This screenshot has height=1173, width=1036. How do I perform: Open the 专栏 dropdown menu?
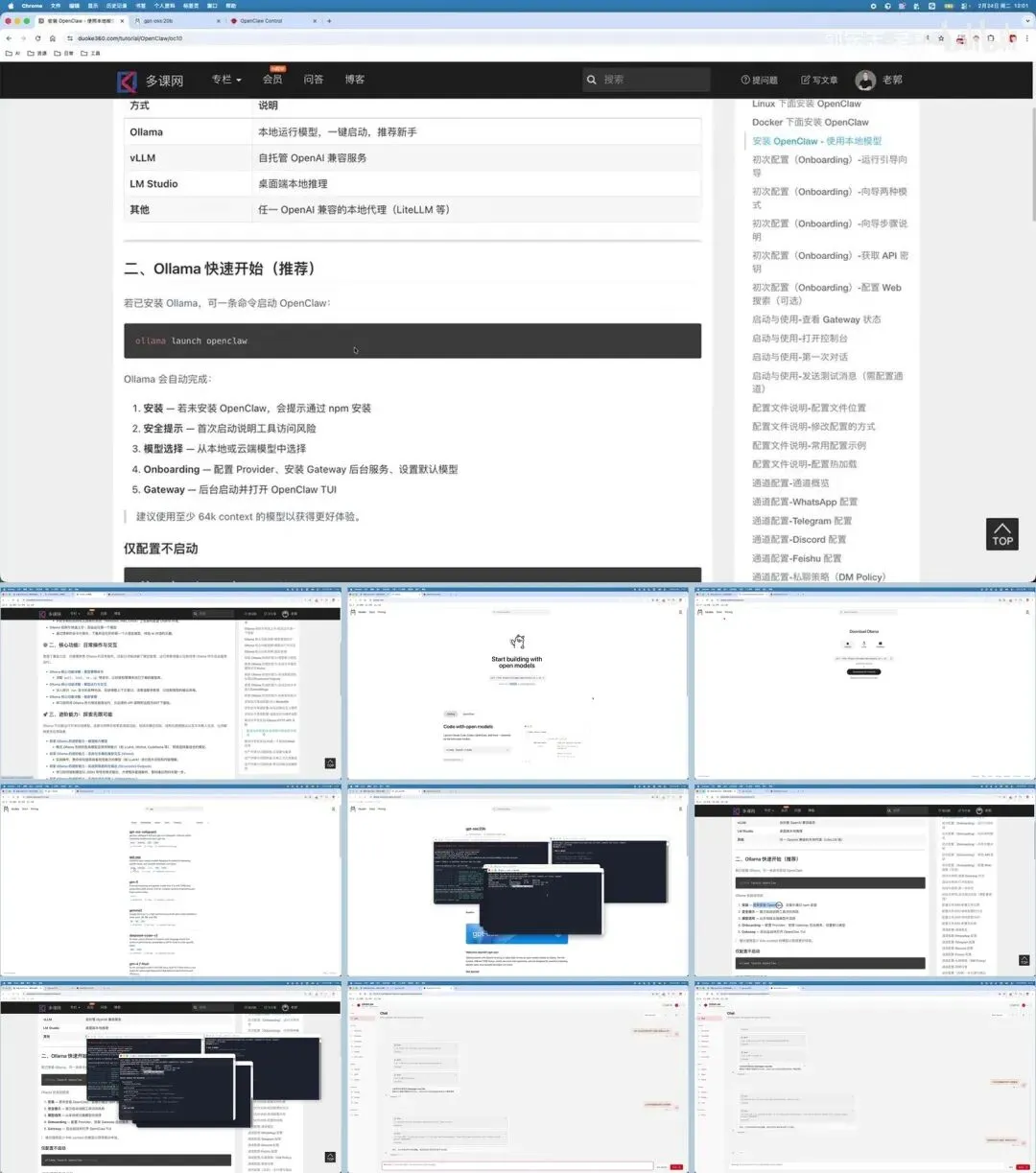[x=226, y=80]
